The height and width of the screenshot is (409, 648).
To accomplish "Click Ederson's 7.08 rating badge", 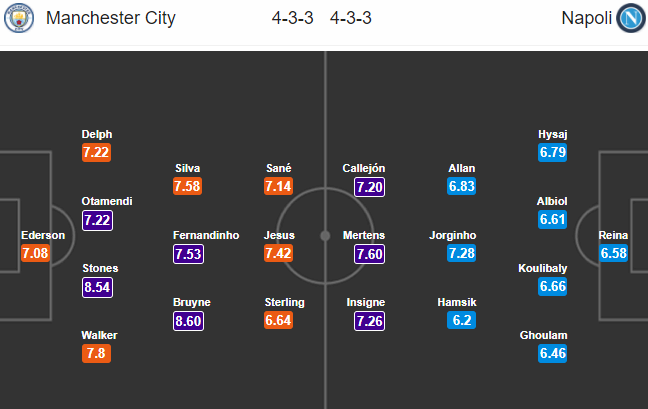I will pos(36,253).
